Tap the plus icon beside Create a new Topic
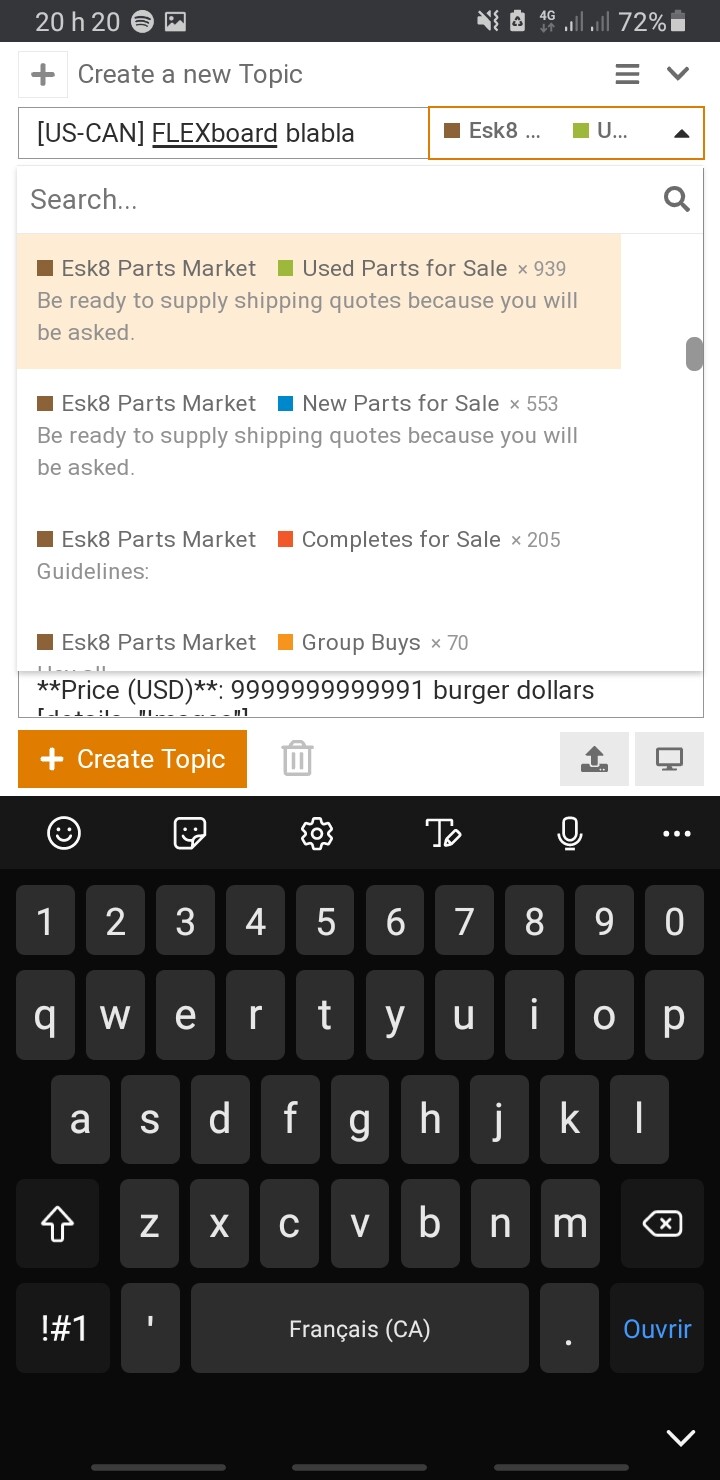 (x=43, y=75)
